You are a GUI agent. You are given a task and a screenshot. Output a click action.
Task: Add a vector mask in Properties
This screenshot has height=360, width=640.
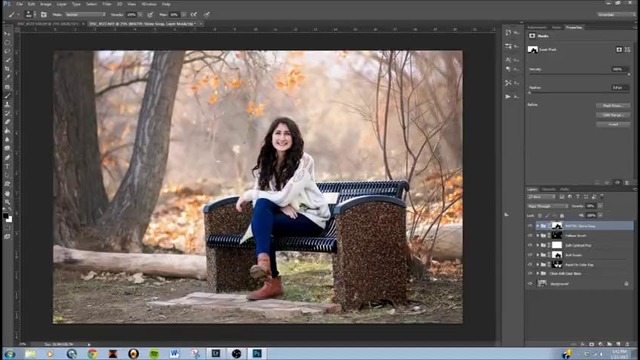tap(627, 49)
